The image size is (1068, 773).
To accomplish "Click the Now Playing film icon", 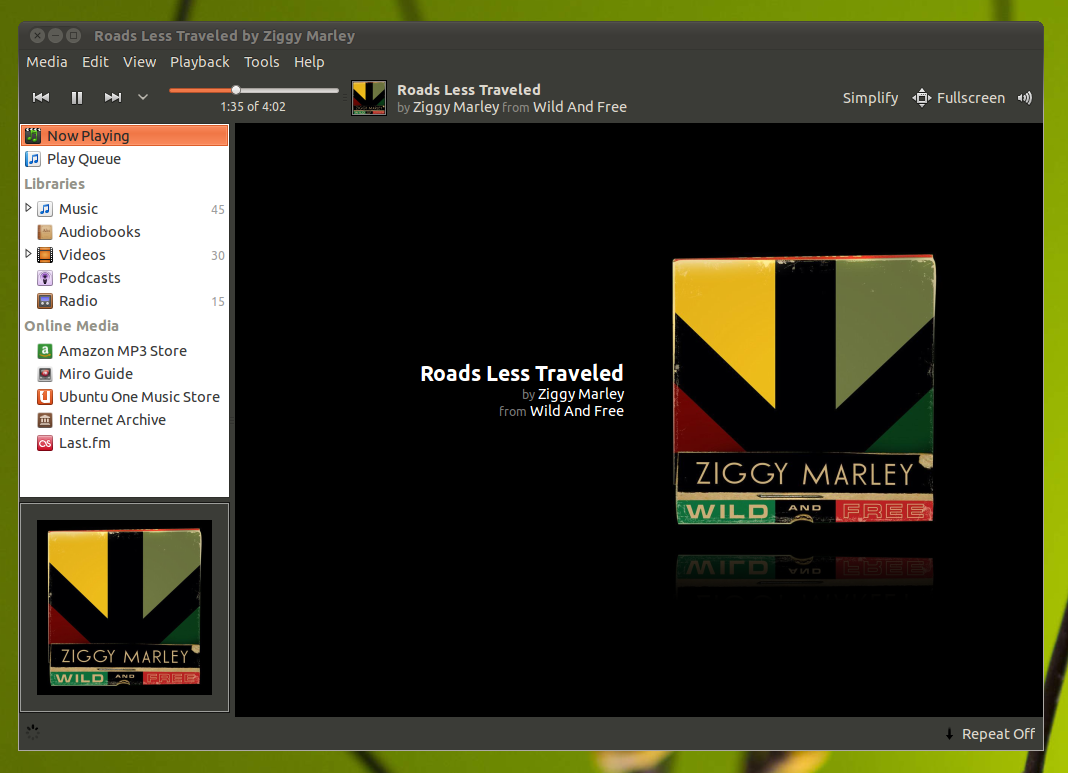I will coord(33,136).
